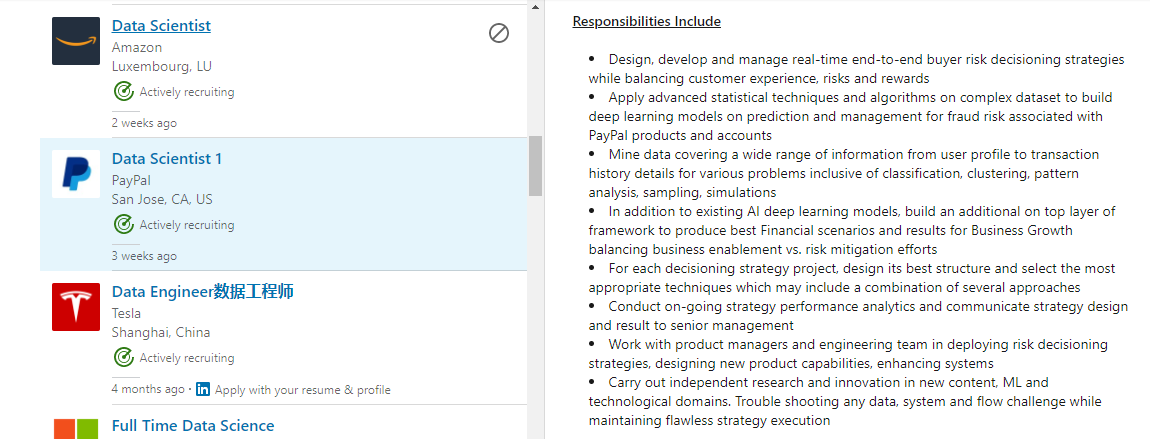Click Tesla company name in job card

[x=126, y=313]
